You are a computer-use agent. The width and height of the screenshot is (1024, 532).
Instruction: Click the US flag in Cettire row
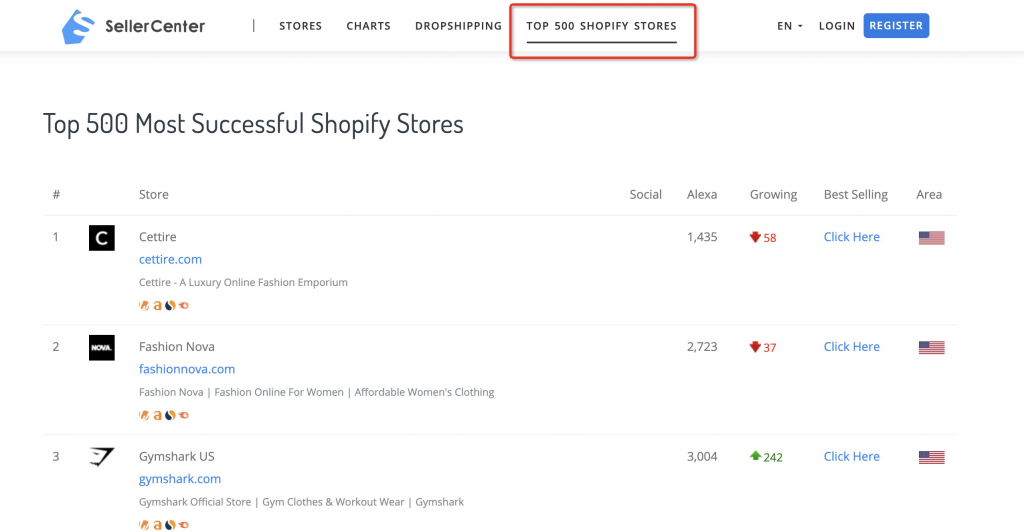click(931, 238)
